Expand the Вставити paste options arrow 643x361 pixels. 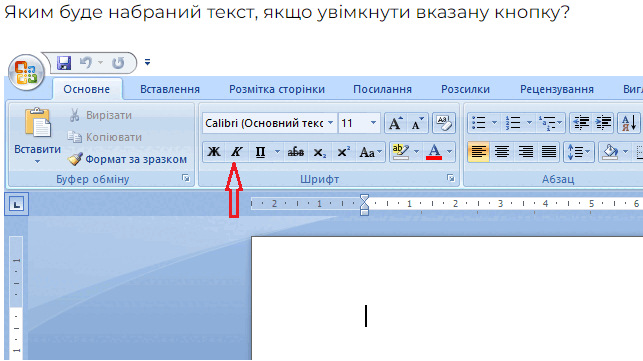tap(37, 162)
